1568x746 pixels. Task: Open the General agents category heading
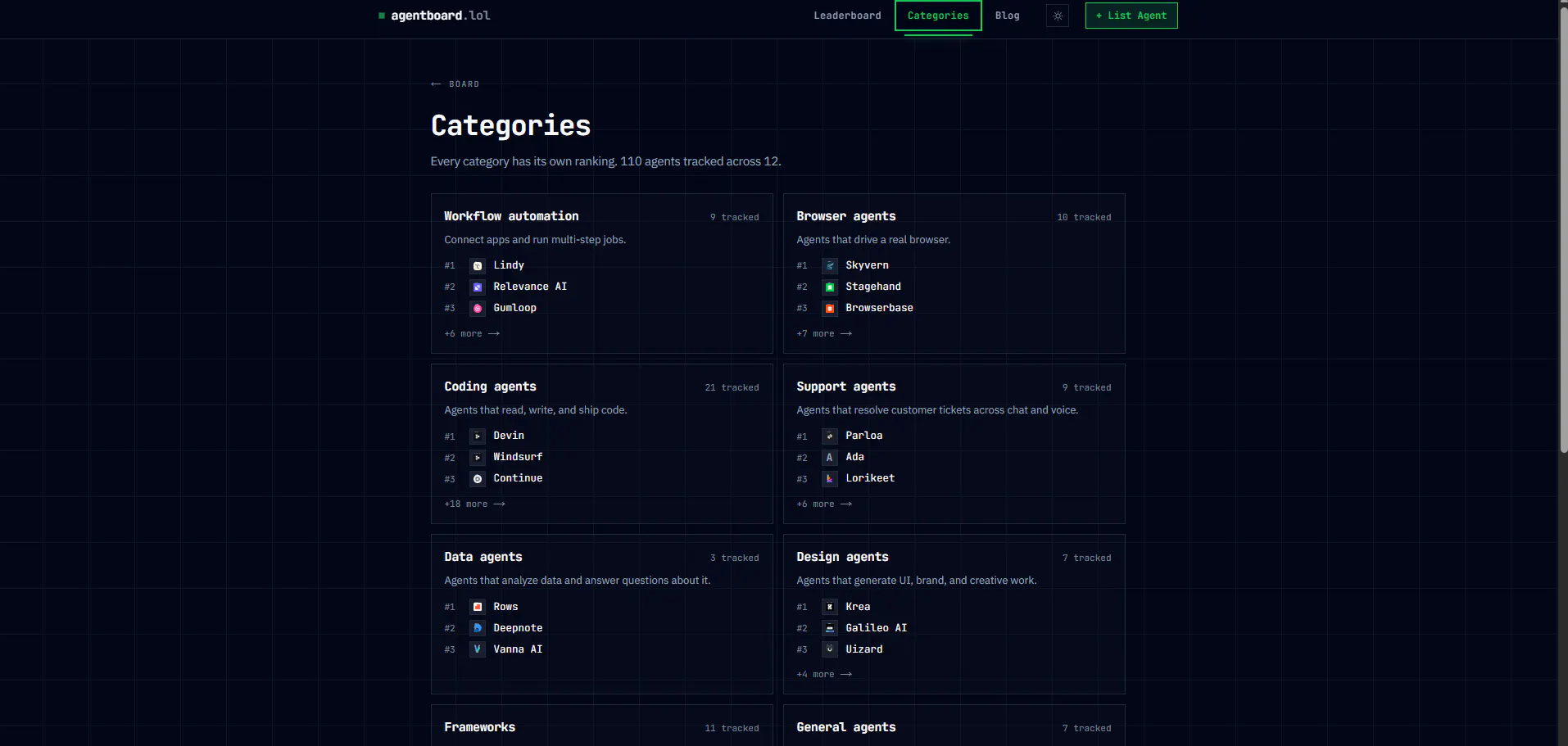coord(846,727)
